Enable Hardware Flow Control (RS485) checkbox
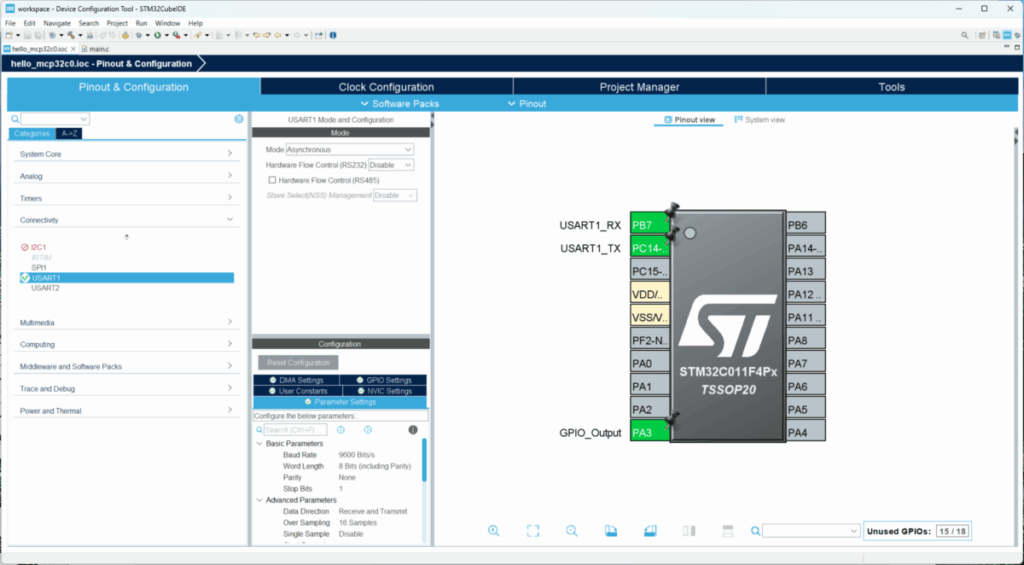1024x565 pixels. tap(272, 180)
